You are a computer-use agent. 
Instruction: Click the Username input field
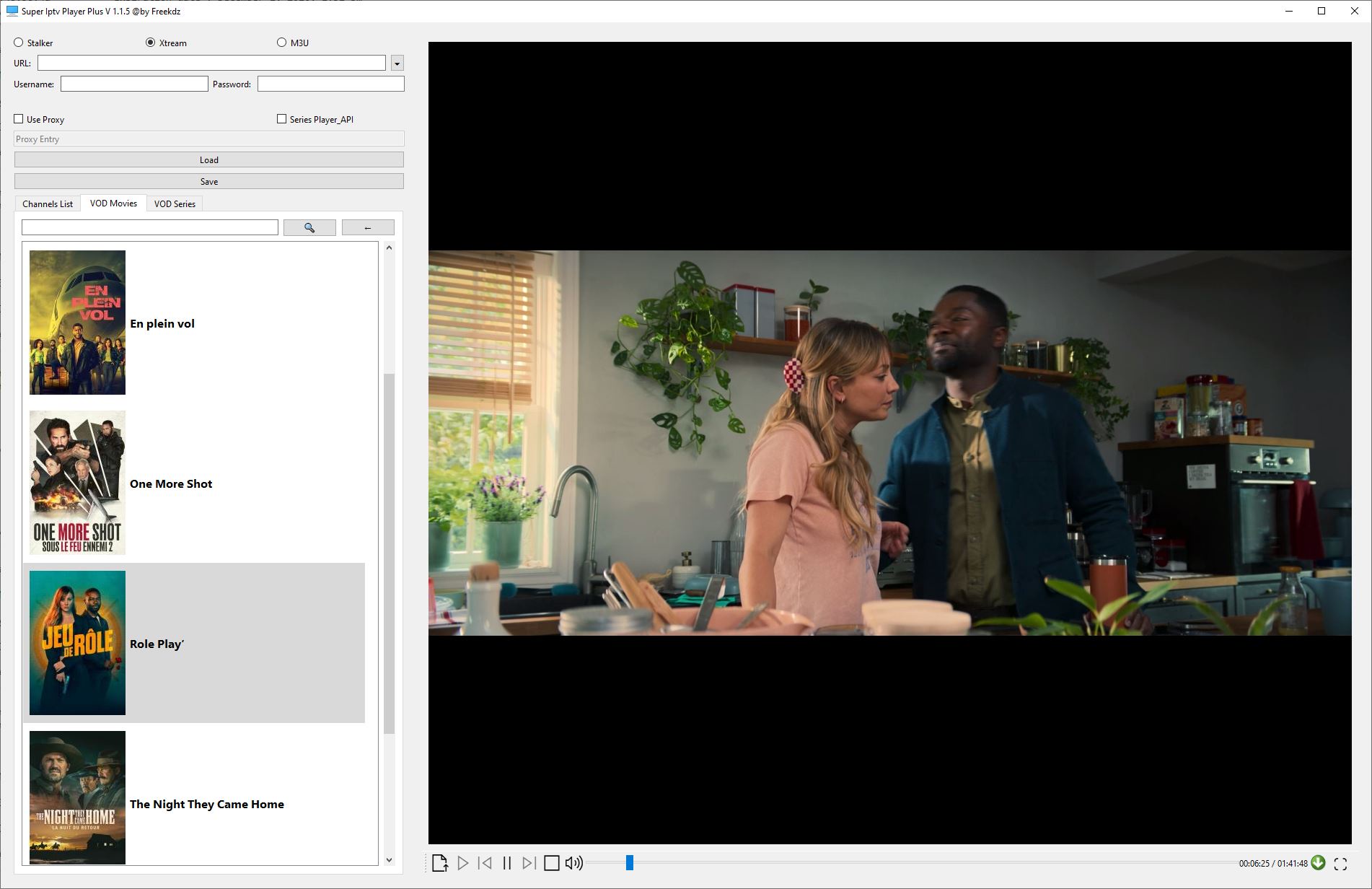click(x=134, y=84)
